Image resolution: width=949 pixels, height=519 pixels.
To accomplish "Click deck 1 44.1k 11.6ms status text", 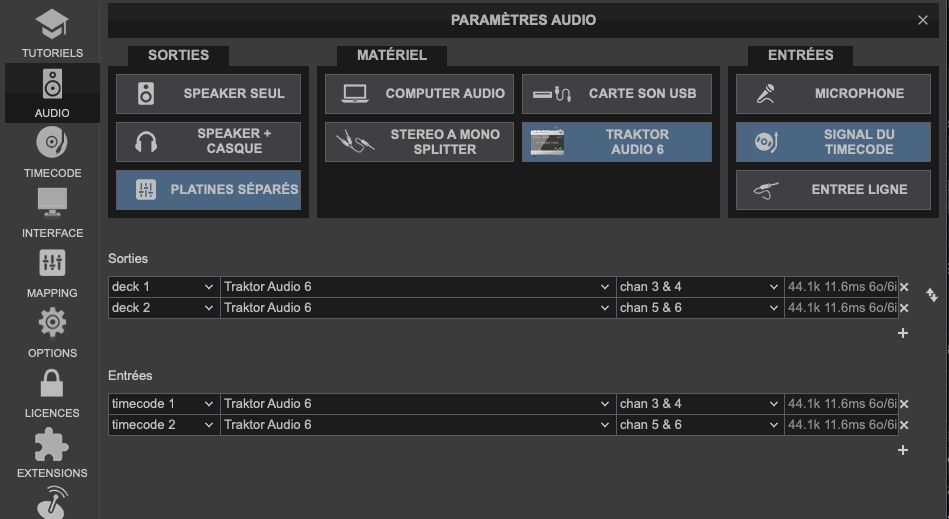I will (x=841, y=287).
